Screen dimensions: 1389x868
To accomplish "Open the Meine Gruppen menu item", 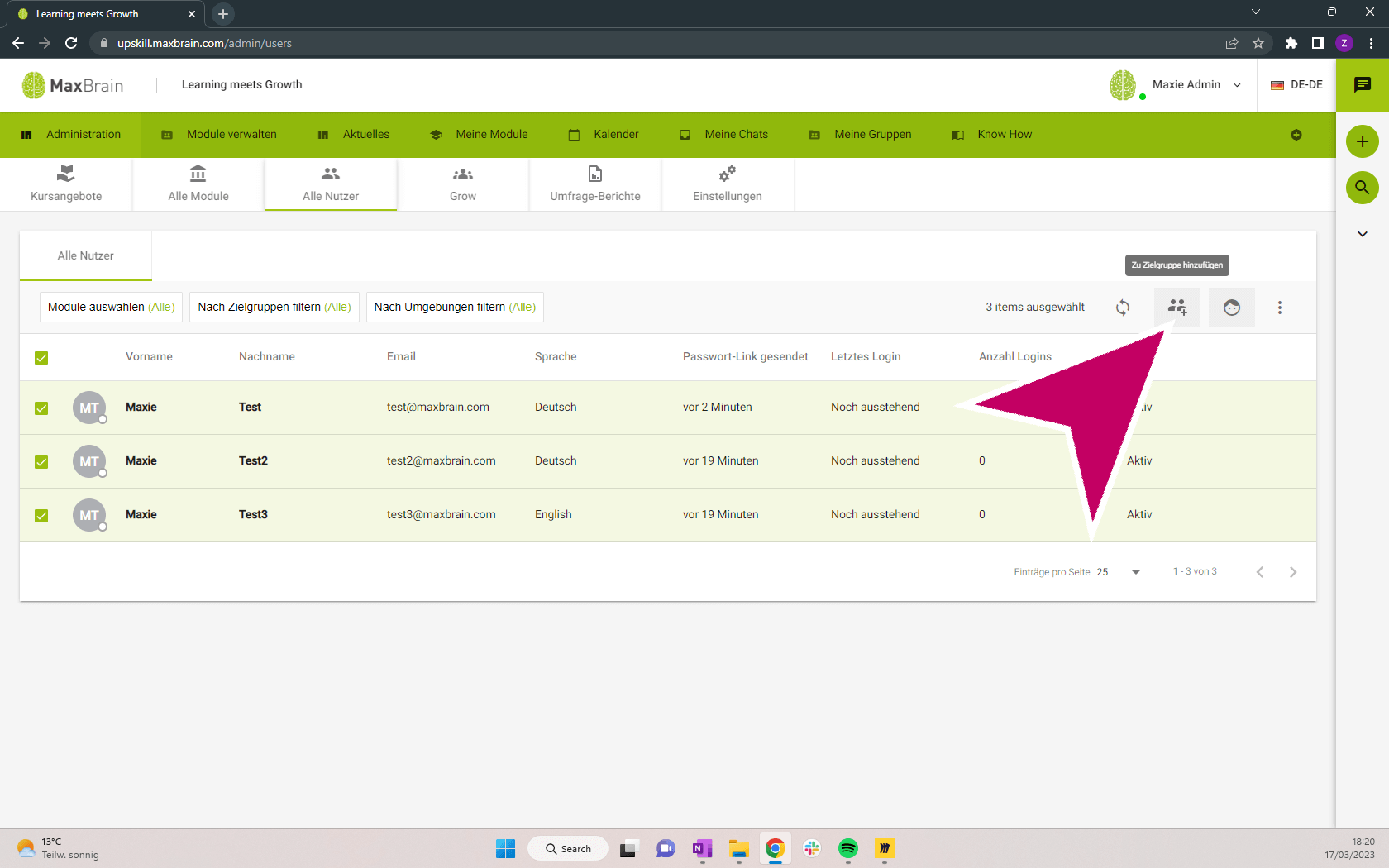I will (x=860, y=135).
